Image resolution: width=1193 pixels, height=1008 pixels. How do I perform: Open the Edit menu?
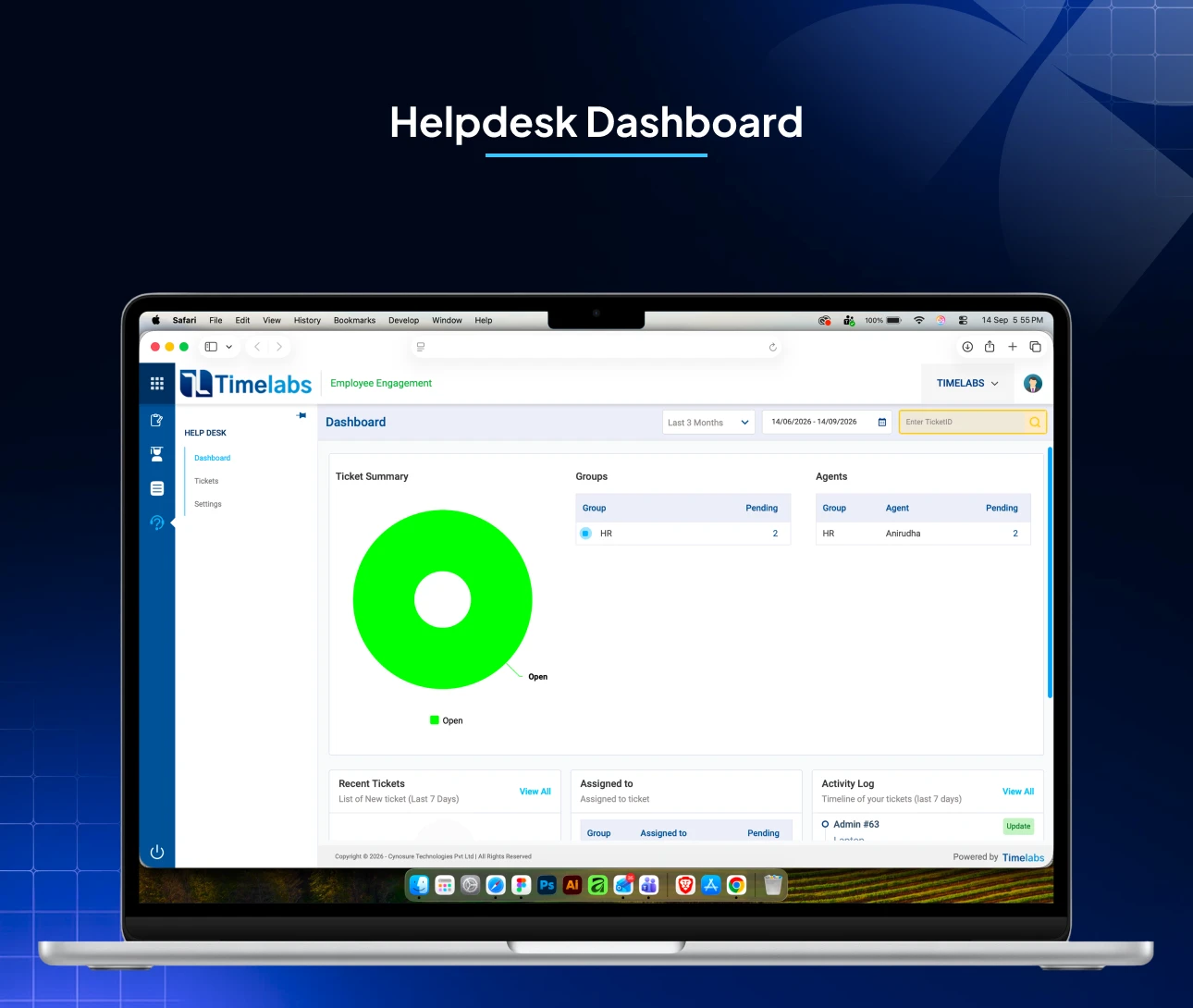pyautogui.click(x=242, y=320)
